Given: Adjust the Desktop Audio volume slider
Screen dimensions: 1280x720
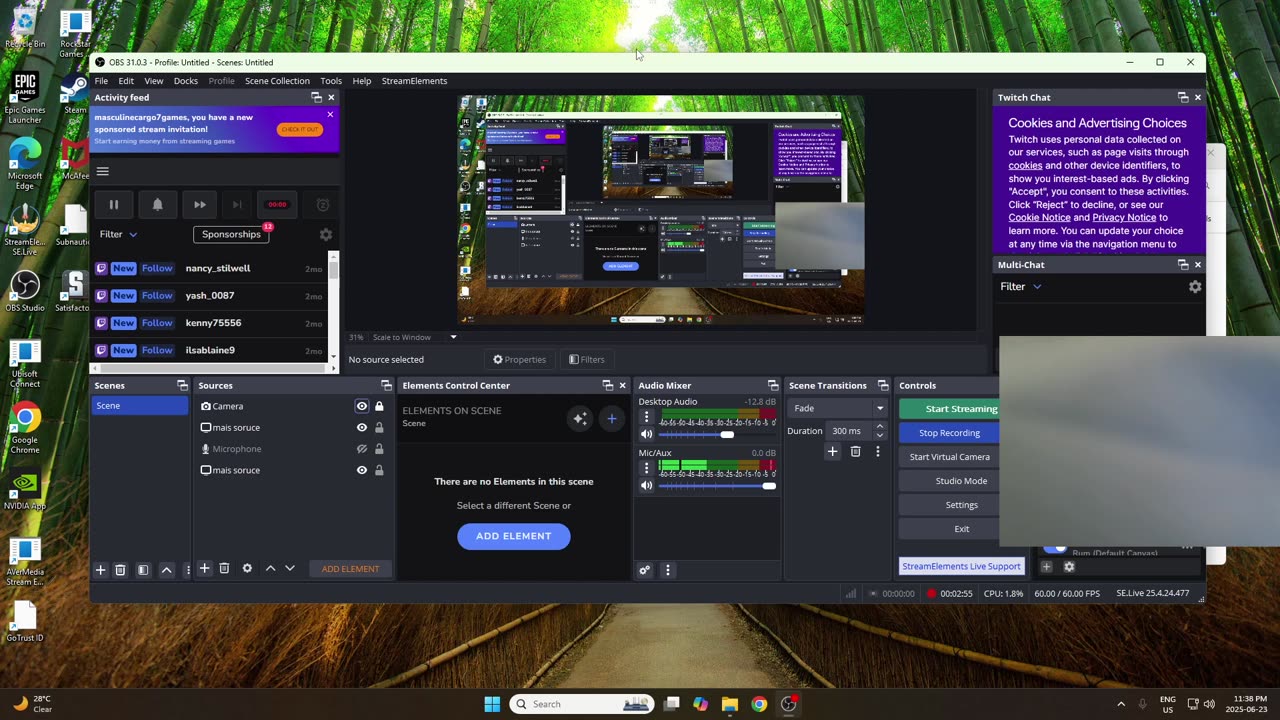Looking at the screenshot, I should tap(717, 434).
